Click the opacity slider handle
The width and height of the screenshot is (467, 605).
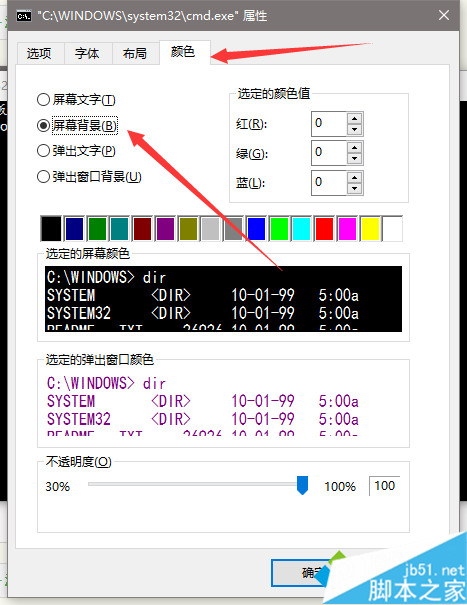coord(302,485)
